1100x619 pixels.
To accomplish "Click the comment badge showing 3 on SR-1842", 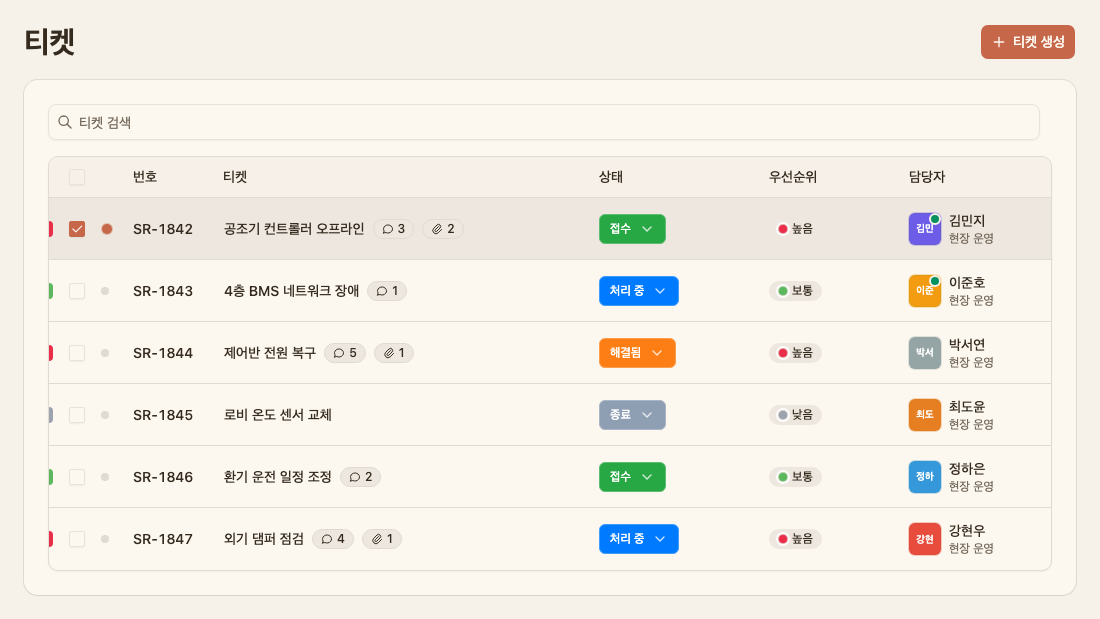I will 394,229.
